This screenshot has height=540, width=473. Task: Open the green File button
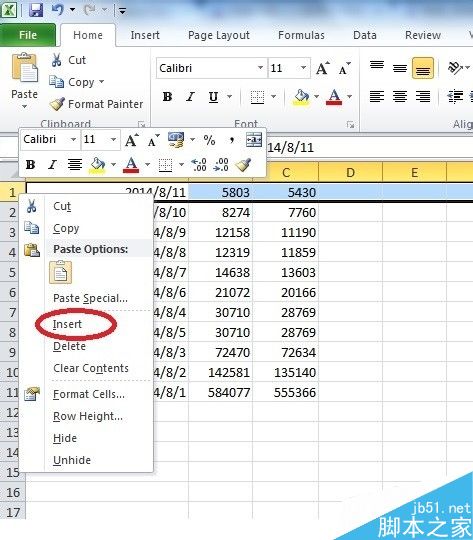point(28,35)
